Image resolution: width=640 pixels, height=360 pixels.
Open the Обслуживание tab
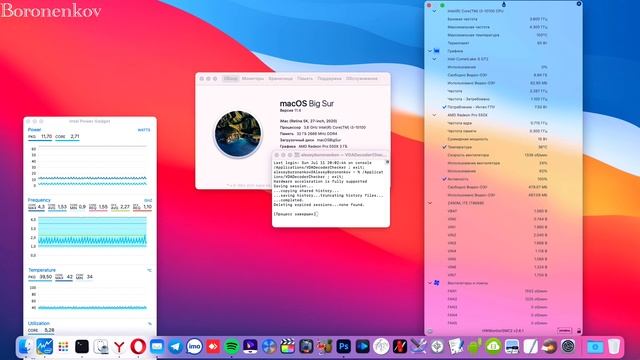(x=362, y=78)
